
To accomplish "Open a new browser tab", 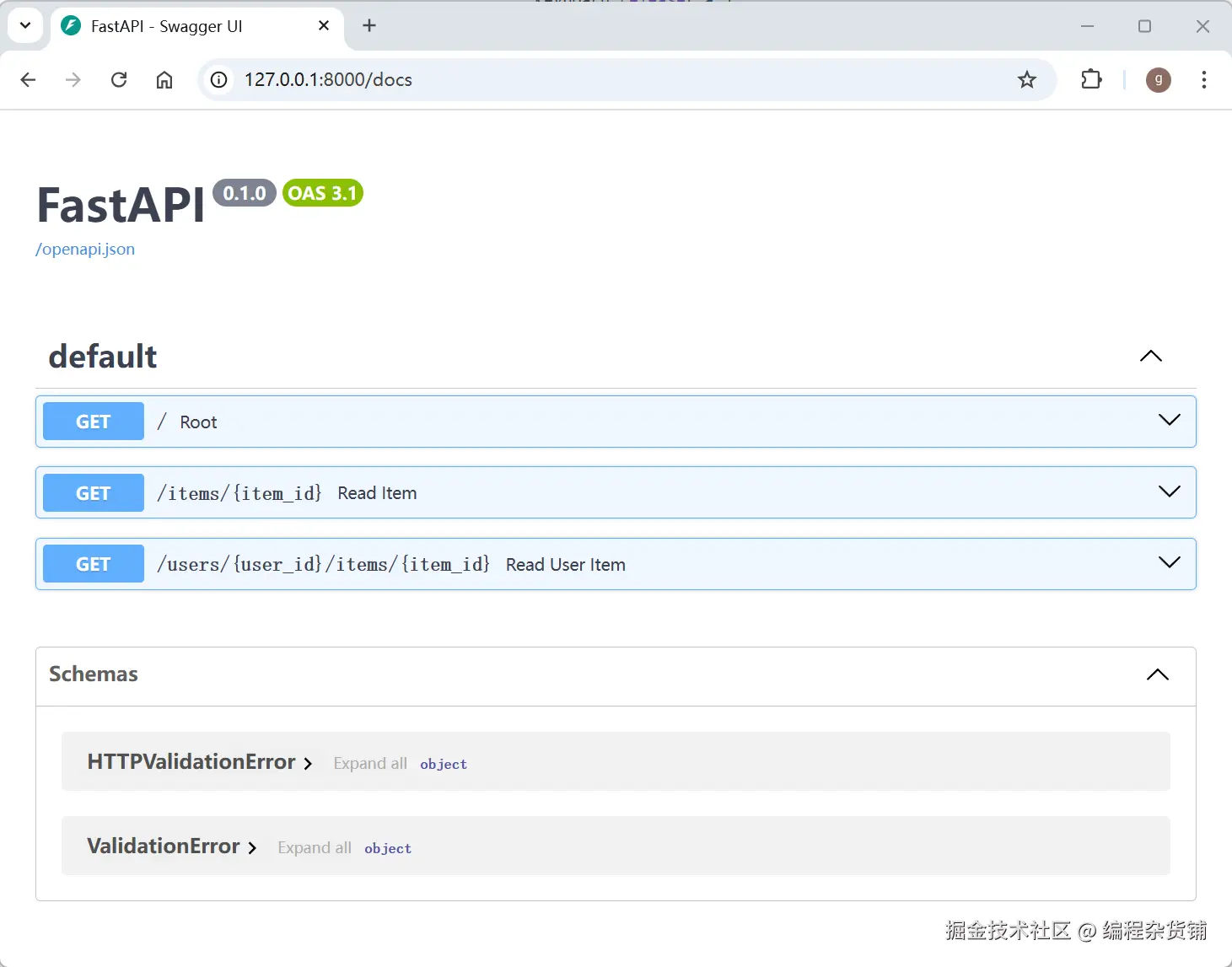I will click(369, 25).
